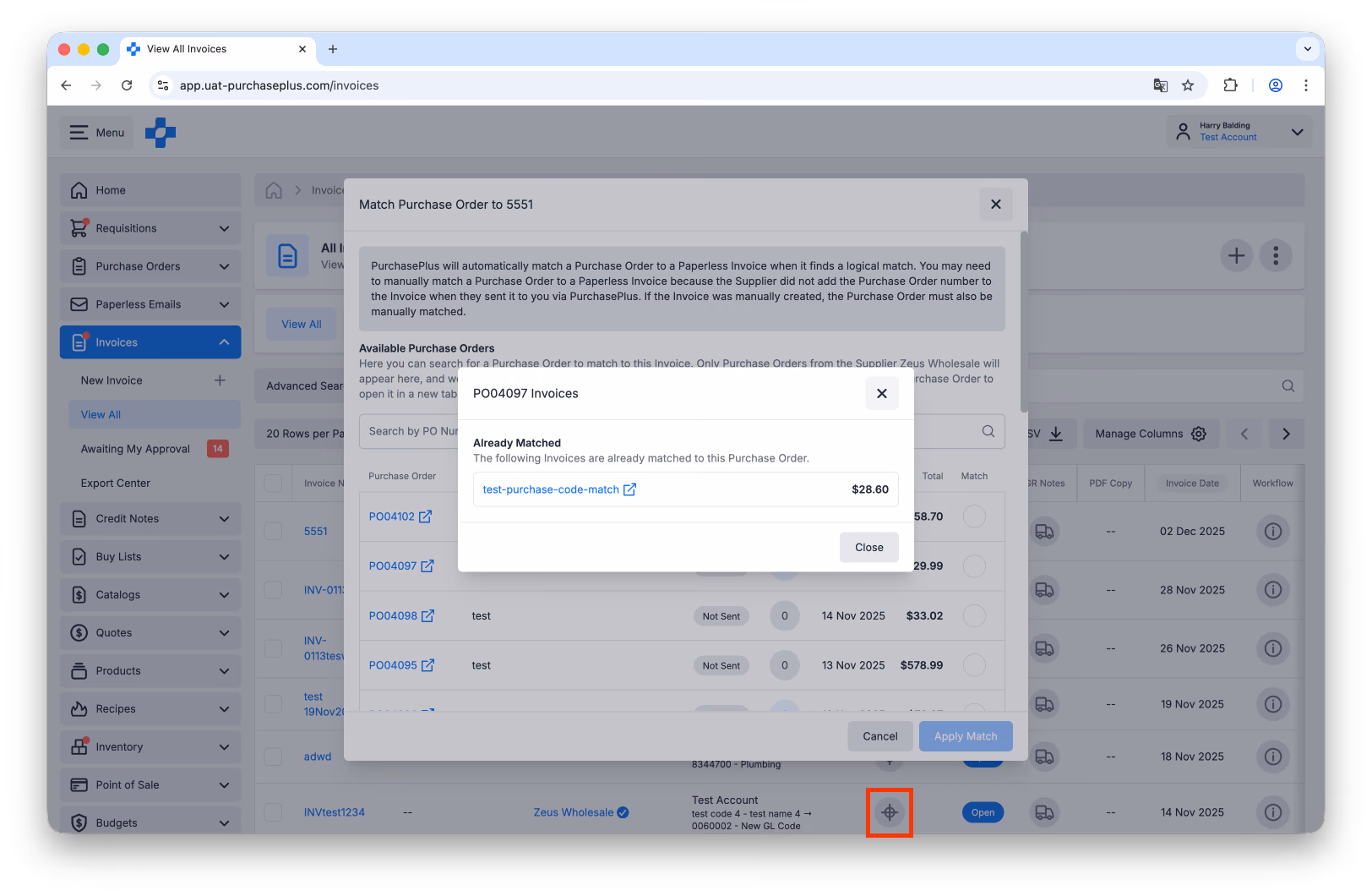The image size is (1372, 896).
Task: Click the Cancel button
Action: 880,736
